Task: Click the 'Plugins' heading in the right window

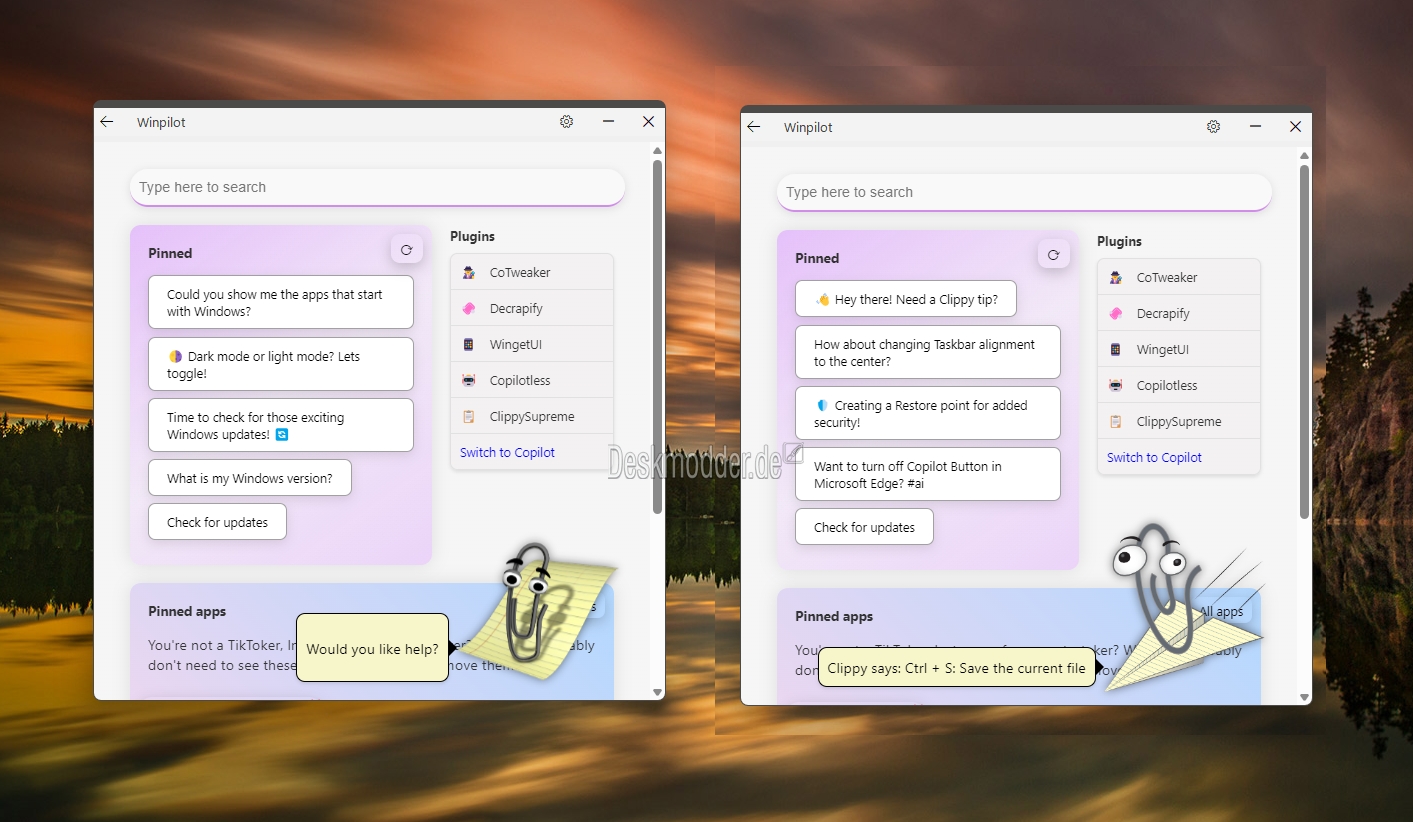Action: tap(1119, 242)
